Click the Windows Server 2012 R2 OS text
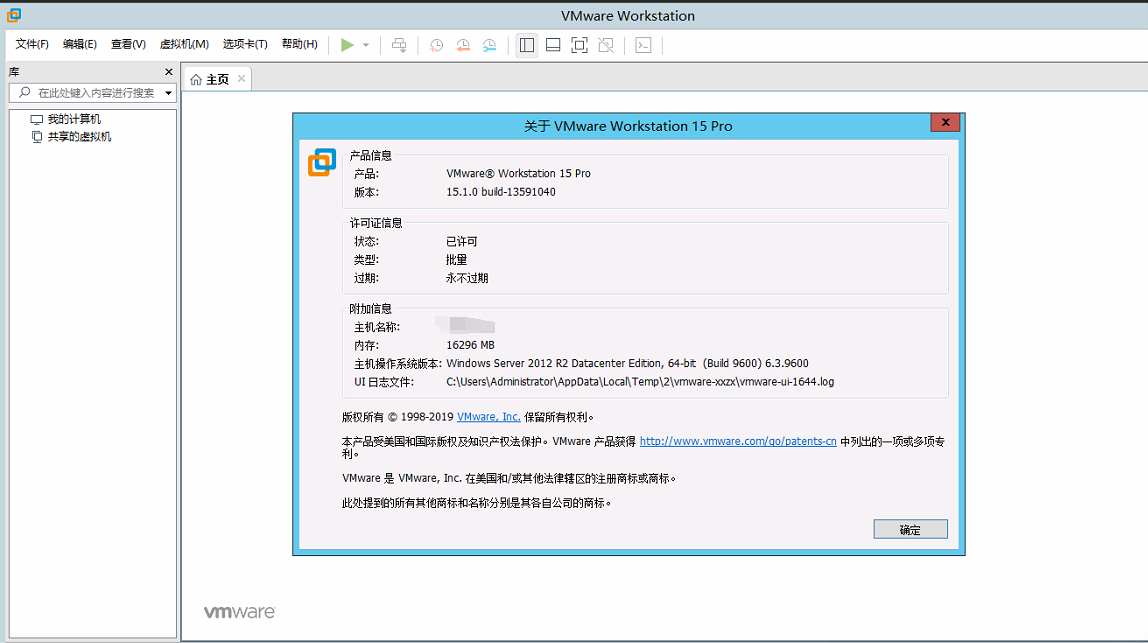The image size is (1148, 643). [627, 363]
